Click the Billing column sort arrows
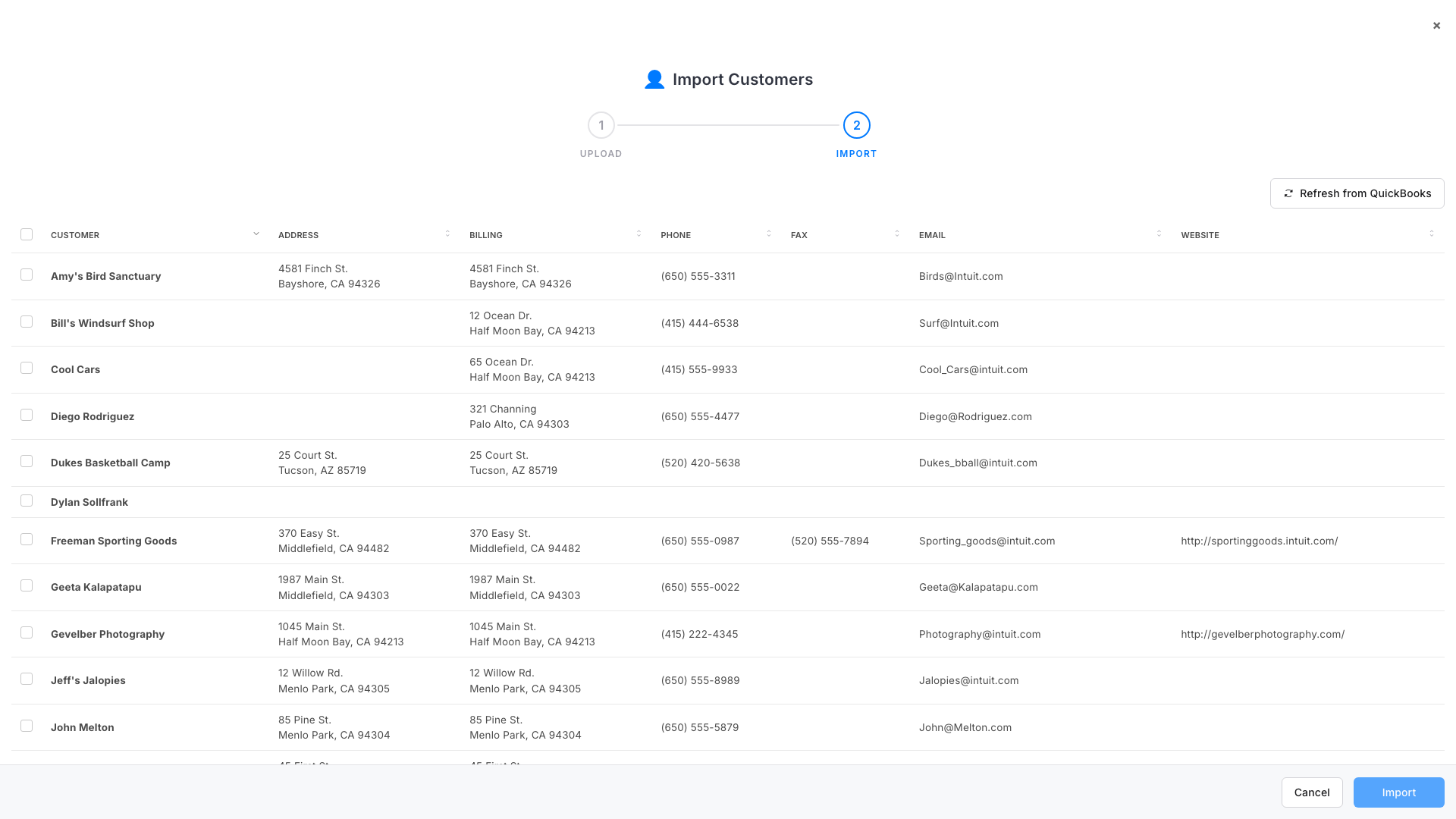The height and width of the screenshot is (819, 1456). [x=639, y=234]
